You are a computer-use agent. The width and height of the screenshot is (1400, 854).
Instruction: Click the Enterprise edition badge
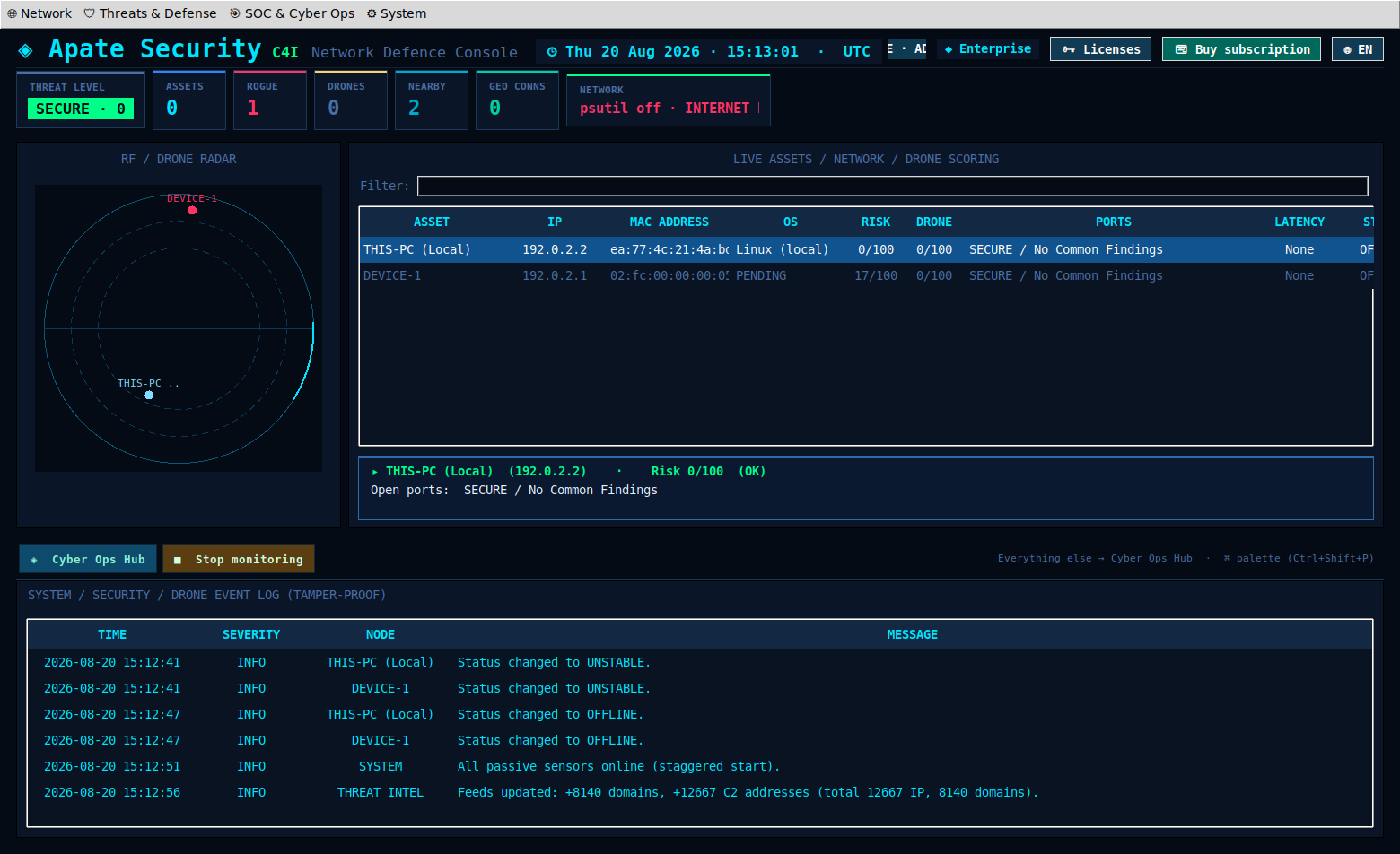click(x=988, y=48)
